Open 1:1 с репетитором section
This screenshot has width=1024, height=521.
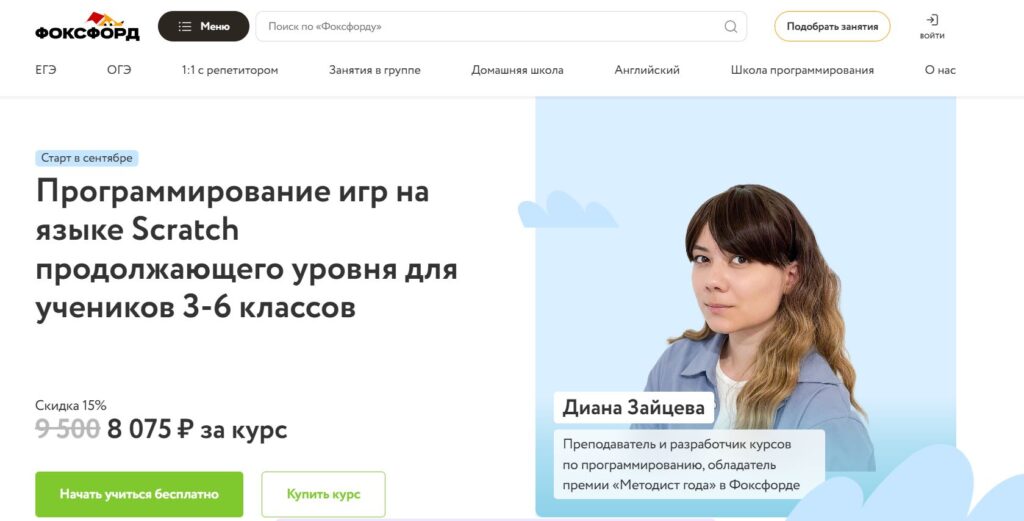230,70
